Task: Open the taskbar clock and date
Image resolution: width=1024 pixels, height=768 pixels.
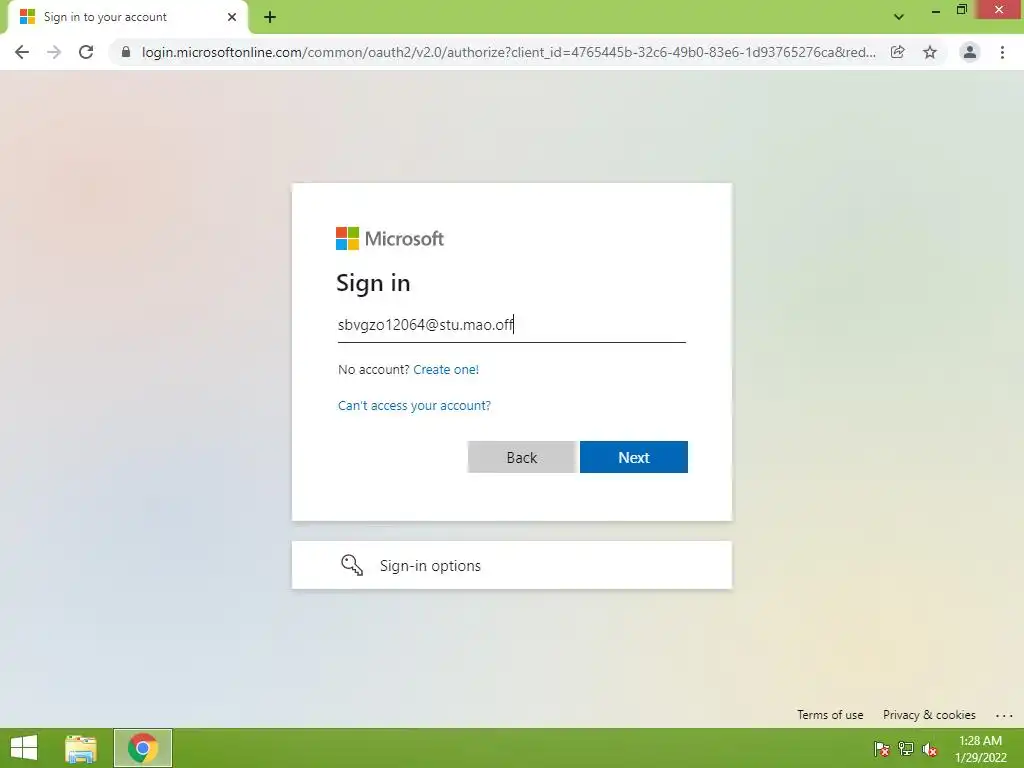Action: click(x=980, y=749)
